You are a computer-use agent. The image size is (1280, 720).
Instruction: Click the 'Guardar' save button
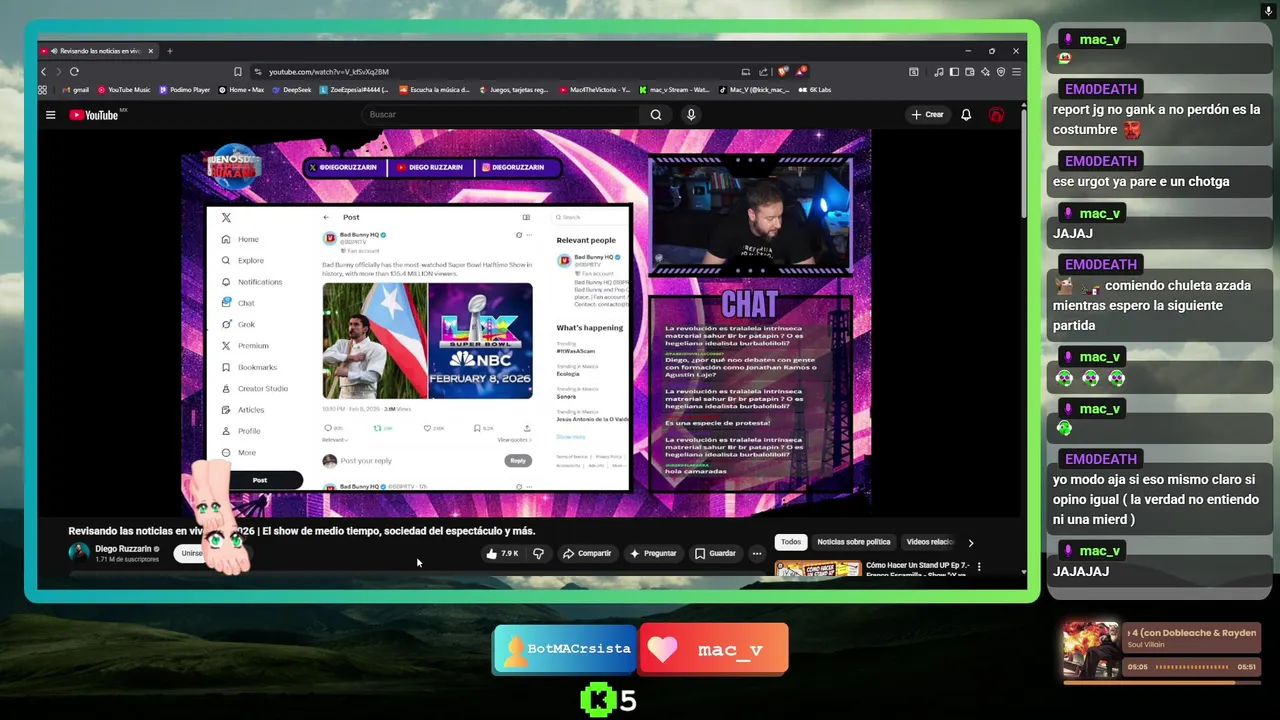(715, 553)
